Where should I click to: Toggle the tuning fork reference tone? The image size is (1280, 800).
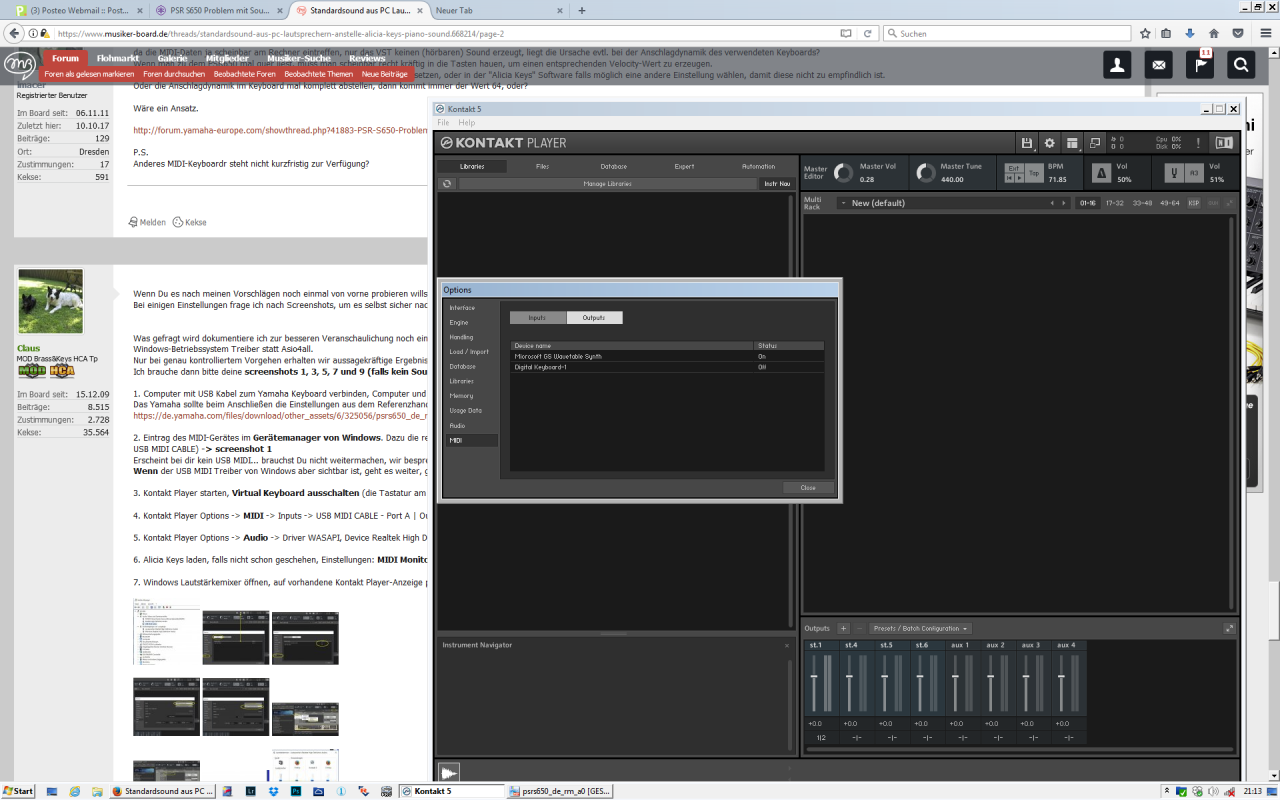point(1172,173)
